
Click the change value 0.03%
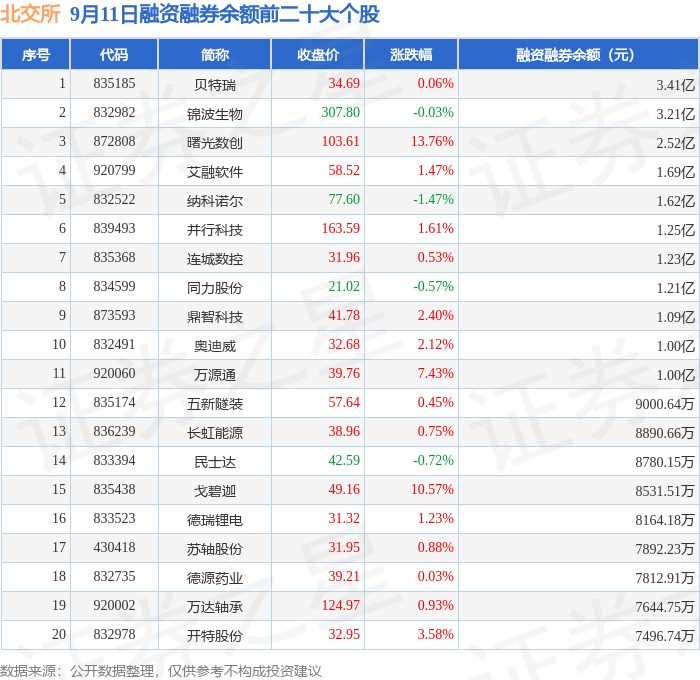(x=435, y=576)
